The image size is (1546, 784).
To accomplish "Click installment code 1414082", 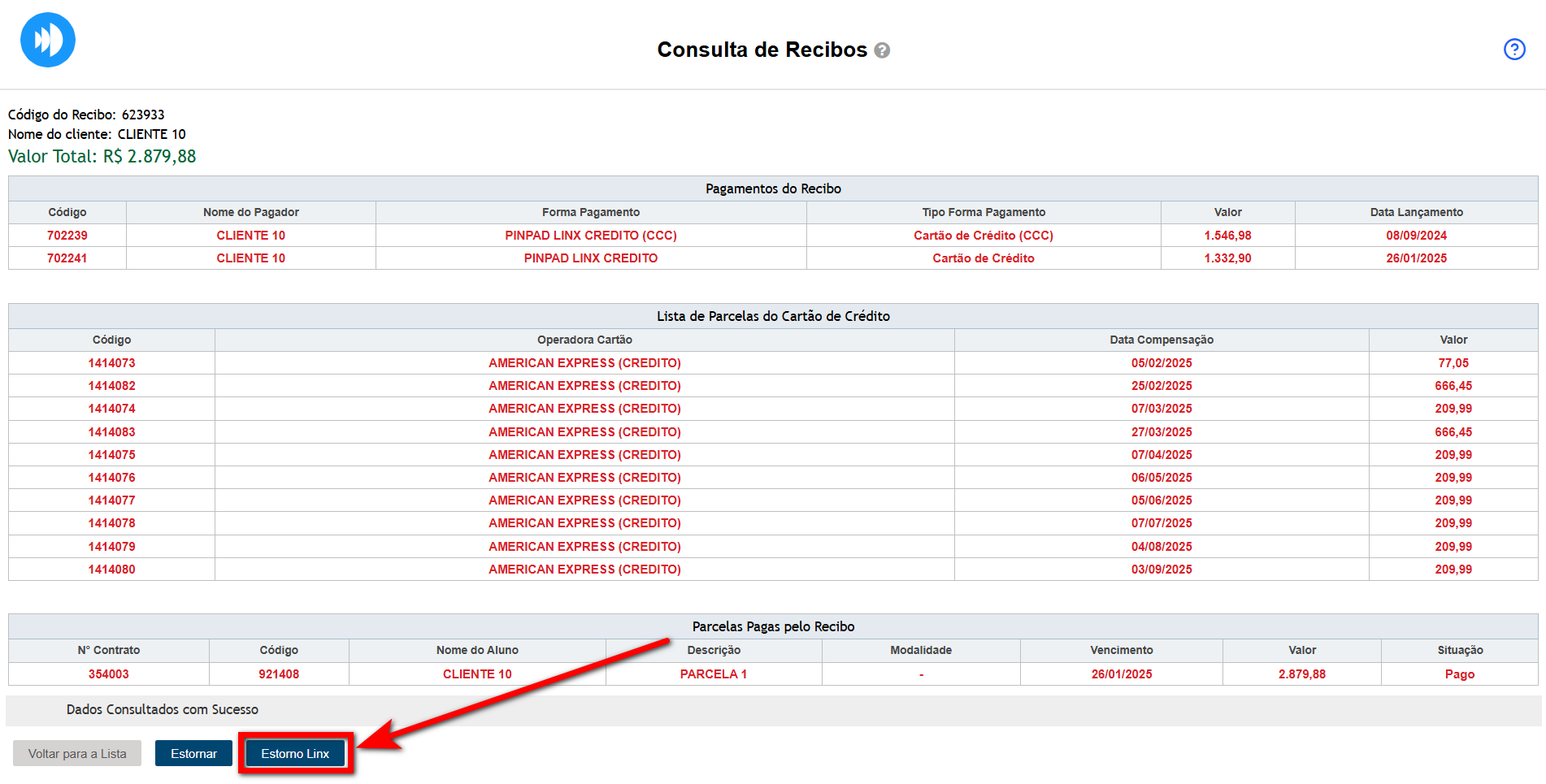I will (x=111, y=386).
